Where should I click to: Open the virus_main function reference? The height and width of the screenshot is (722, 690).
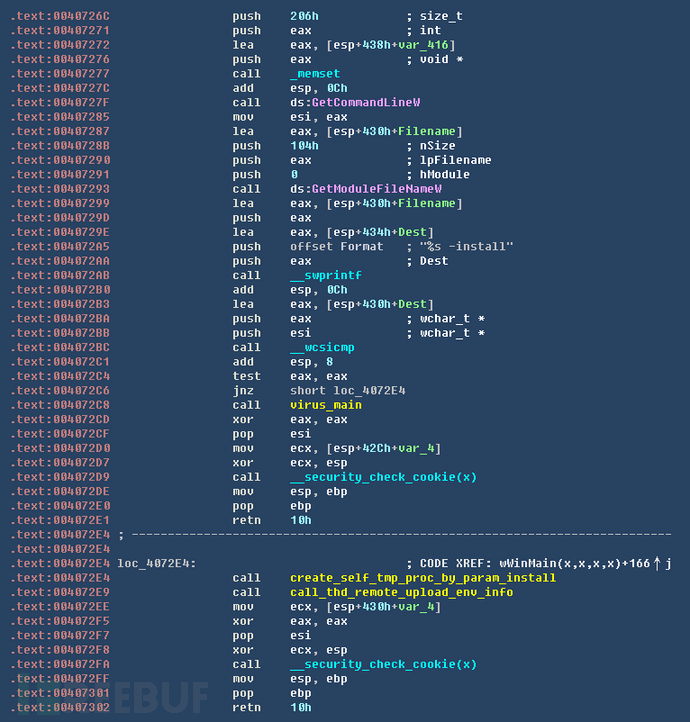[326, 405]
